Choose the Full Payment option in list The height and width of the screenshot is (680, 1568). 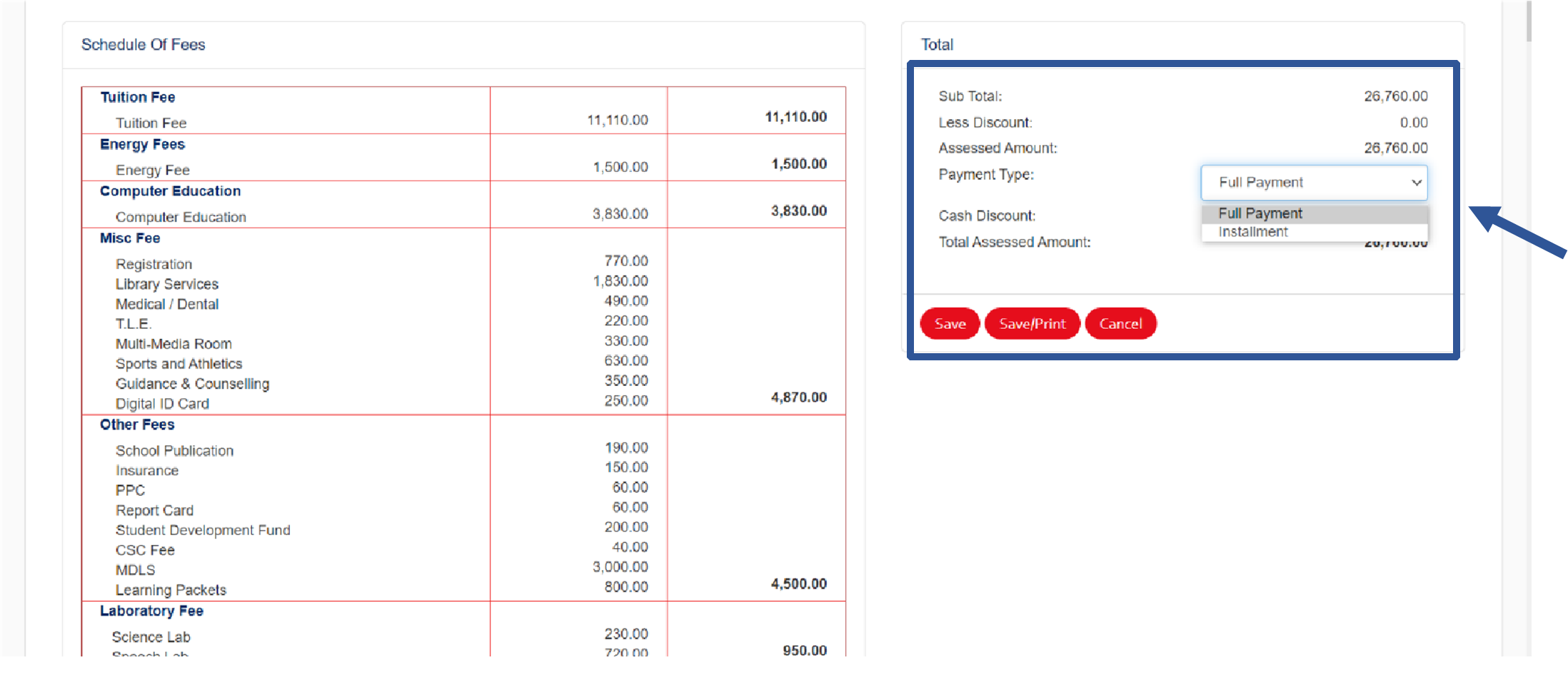(1314, 213)
